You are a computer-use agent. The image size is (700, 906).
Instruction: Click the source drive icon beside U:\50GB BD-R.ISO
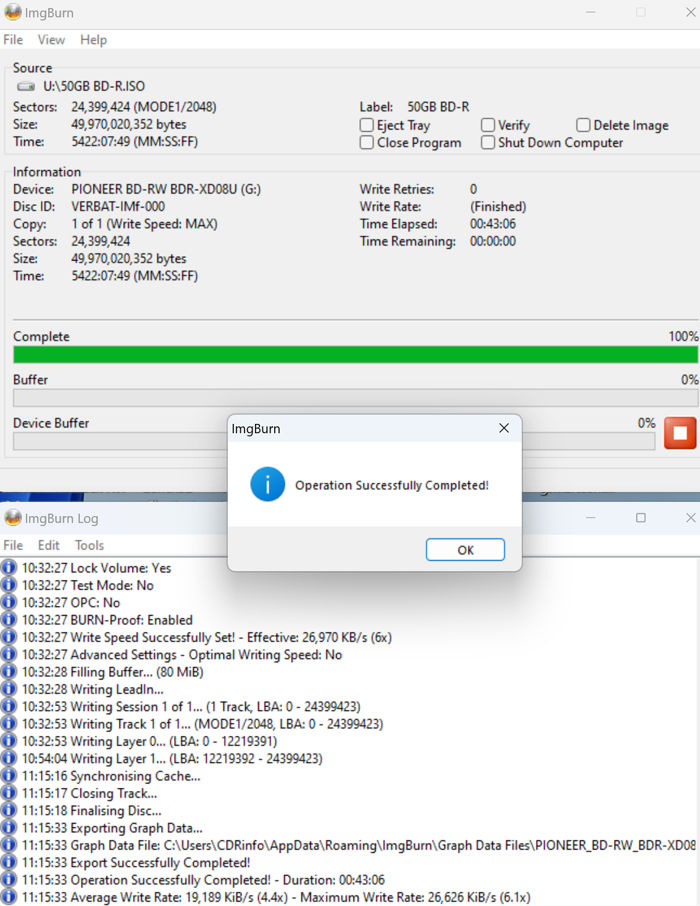coord(26,87)
